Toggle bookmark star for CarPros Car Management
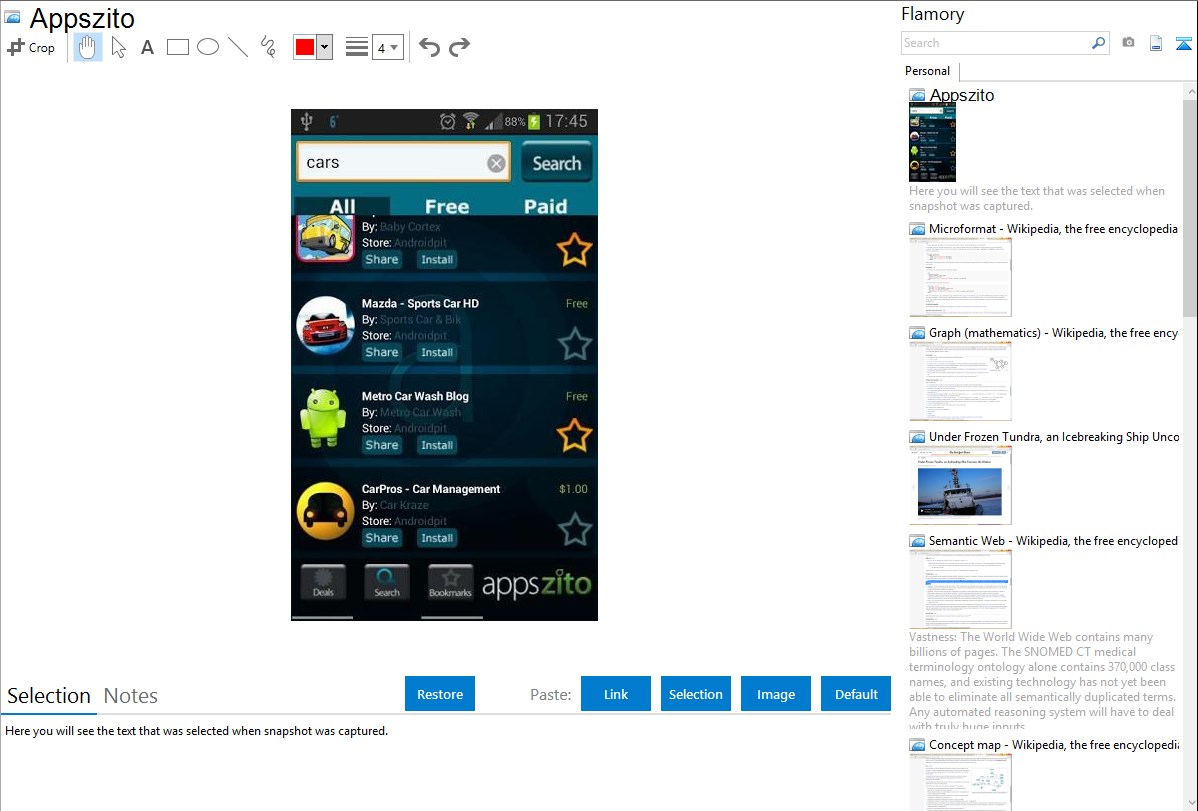The height and width of the screenshot is (811, 1198). [x=574, y=529]
